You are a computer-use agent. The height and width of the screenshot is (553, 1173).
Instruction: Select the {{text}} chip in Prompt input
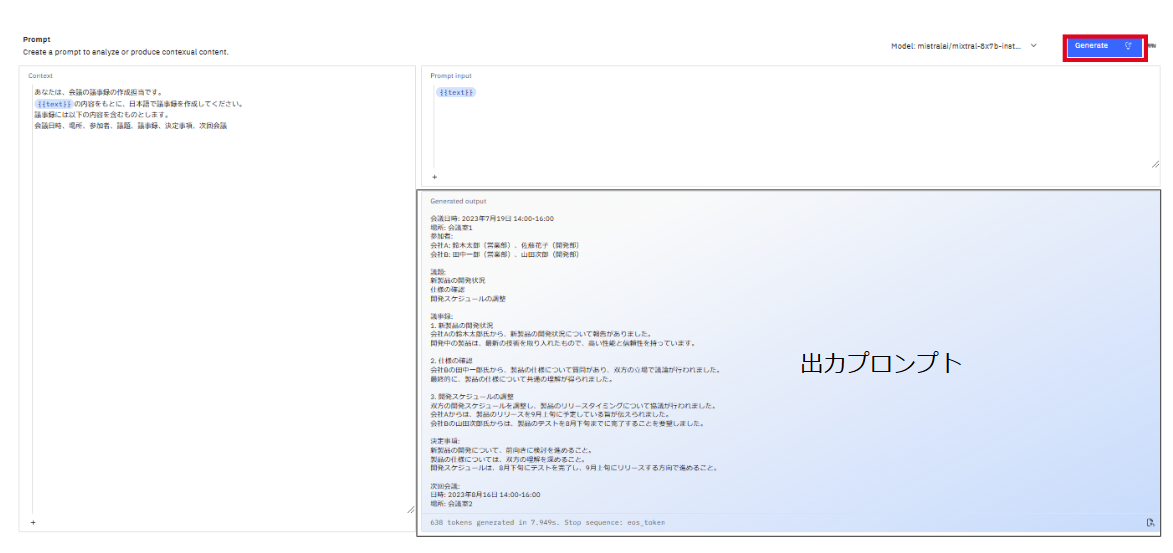point(456,92)
